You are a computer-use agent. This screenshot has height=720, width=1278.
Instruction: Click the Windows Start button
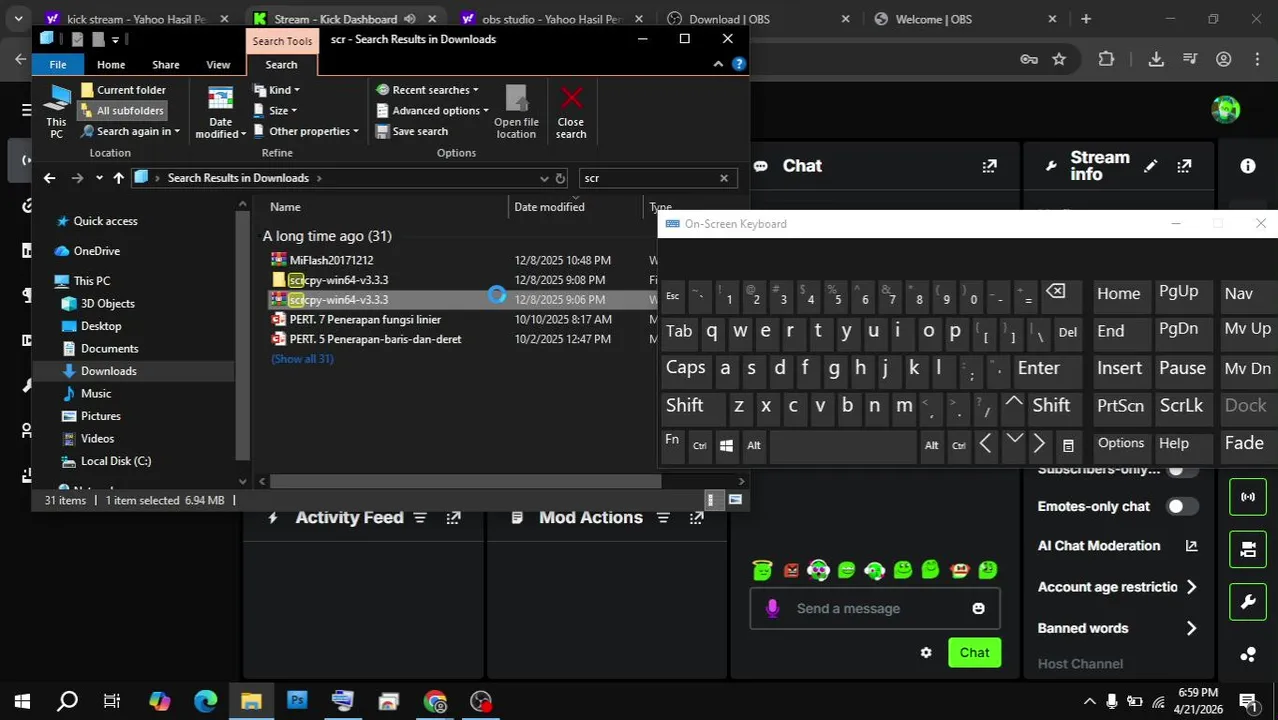tap(22, 701)
